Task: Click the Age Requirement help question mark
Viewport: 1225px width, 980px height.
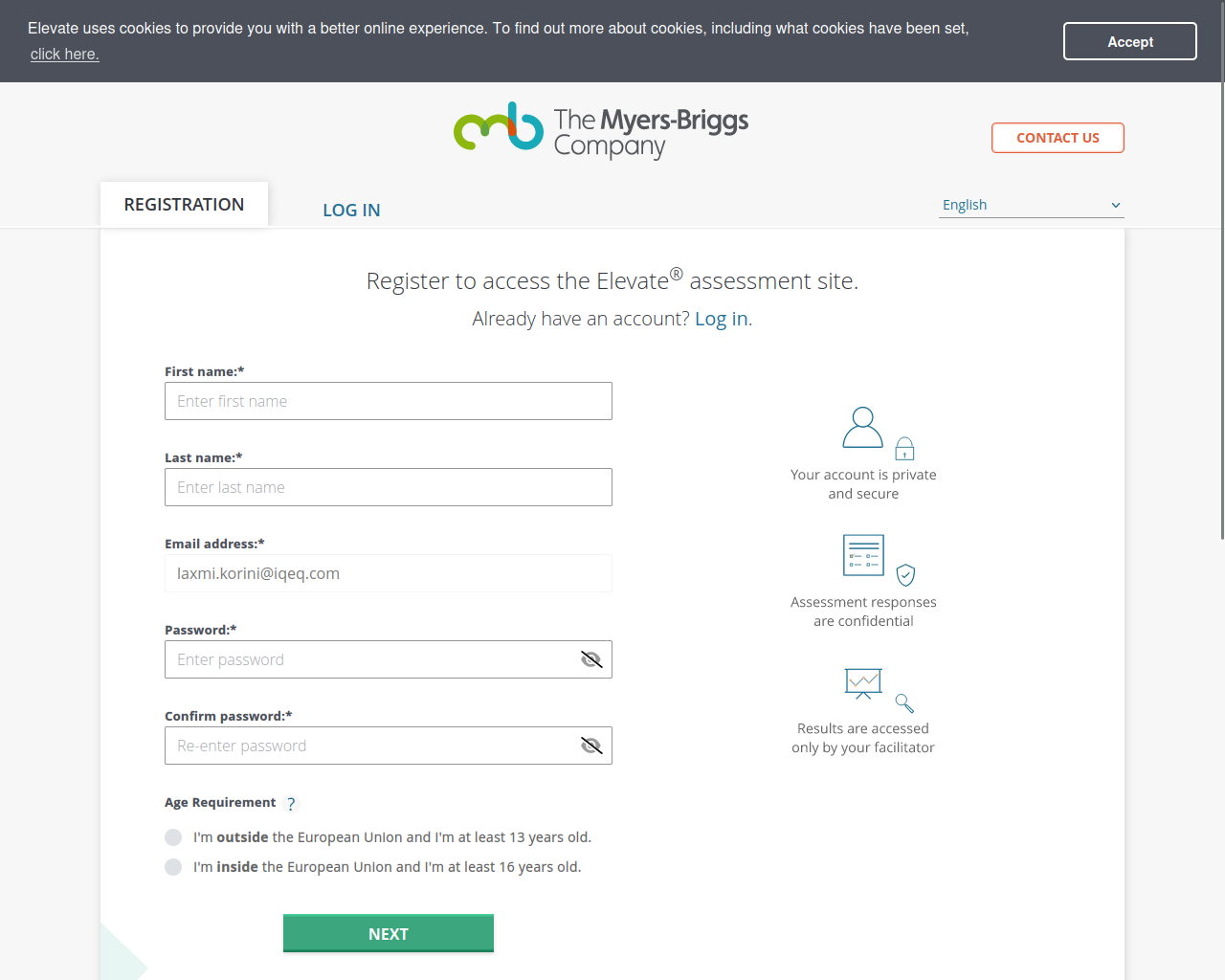Action: tap(291, 804)
